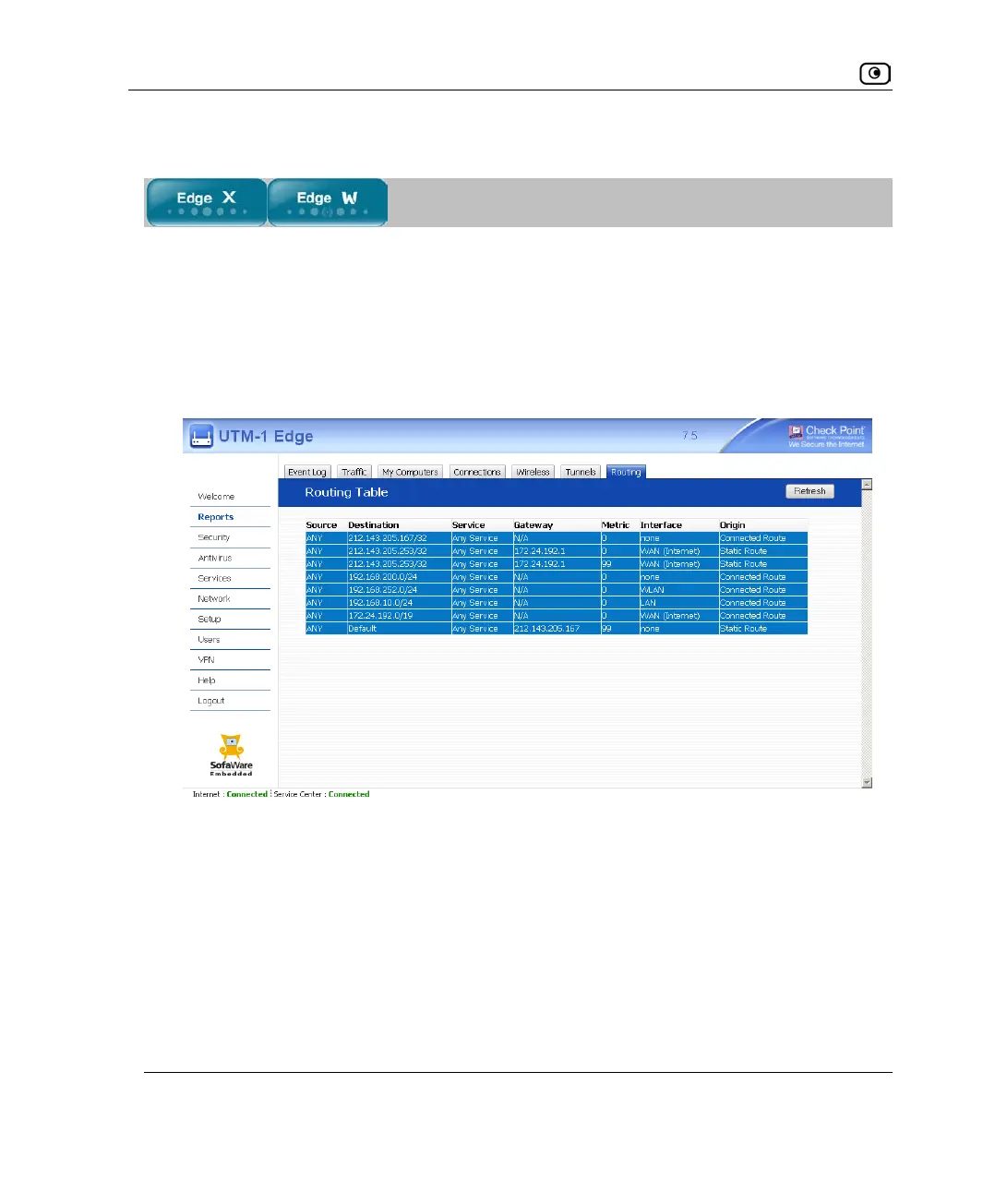This screenshot has height=1204, width=995.
Task: Select the Routing tab
Action: pos(626,472)
